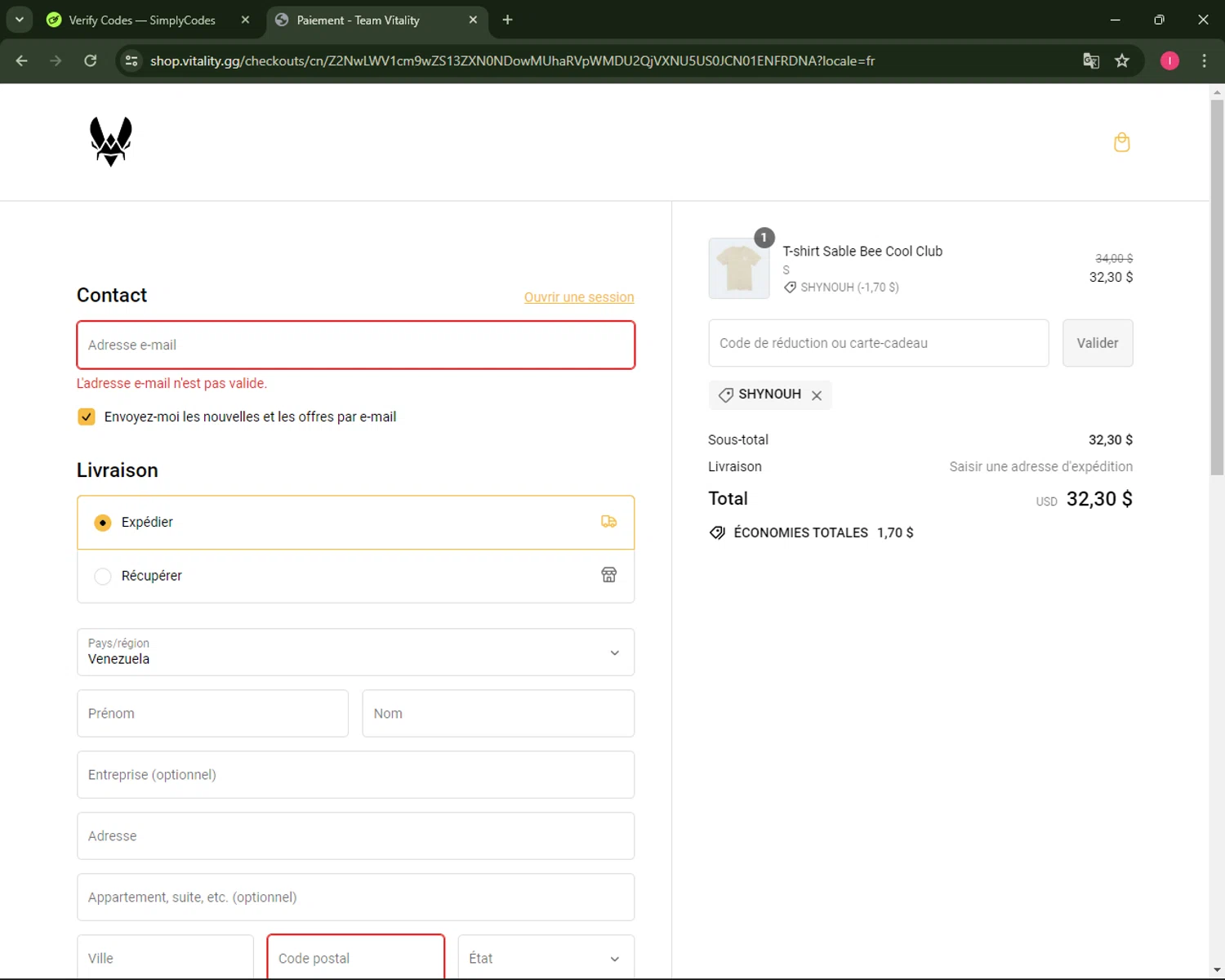The width and height of the screenshot is (1225, 980).
Task: Open Chrome's three-dot menu
Action: 1204,60
